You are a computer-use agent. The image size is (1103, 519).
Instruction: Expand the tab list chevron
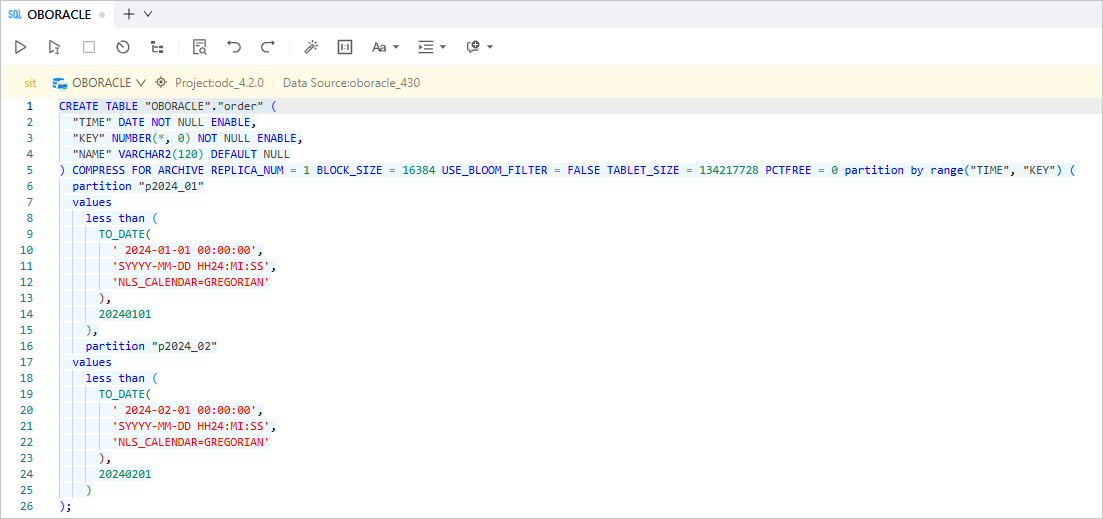(x=148, y=14)
